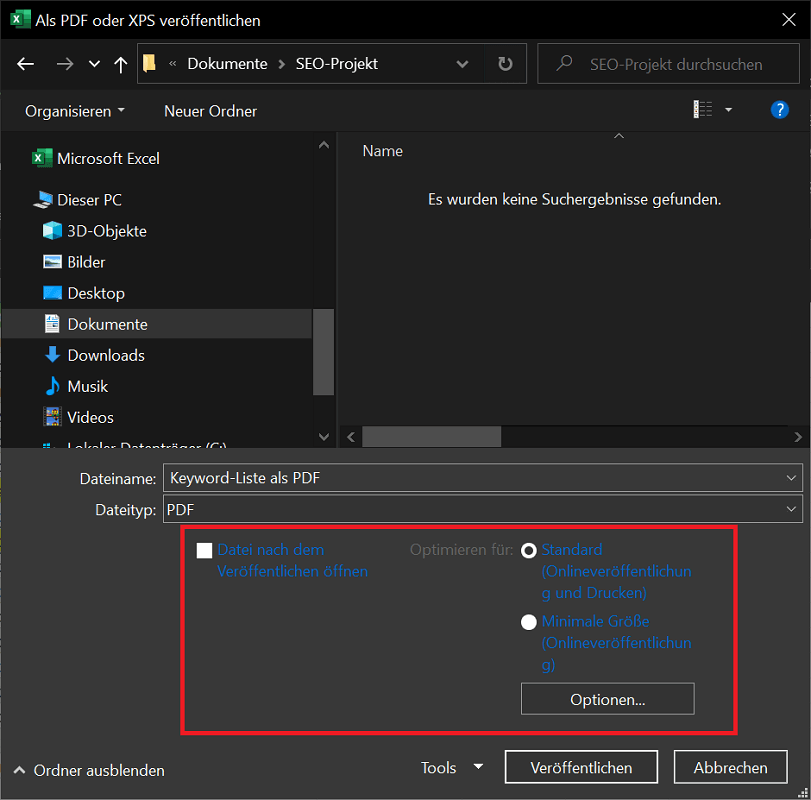Open help with the blue question mark
This screenshot has width=811, height=800.
click(x=779, y=110)
